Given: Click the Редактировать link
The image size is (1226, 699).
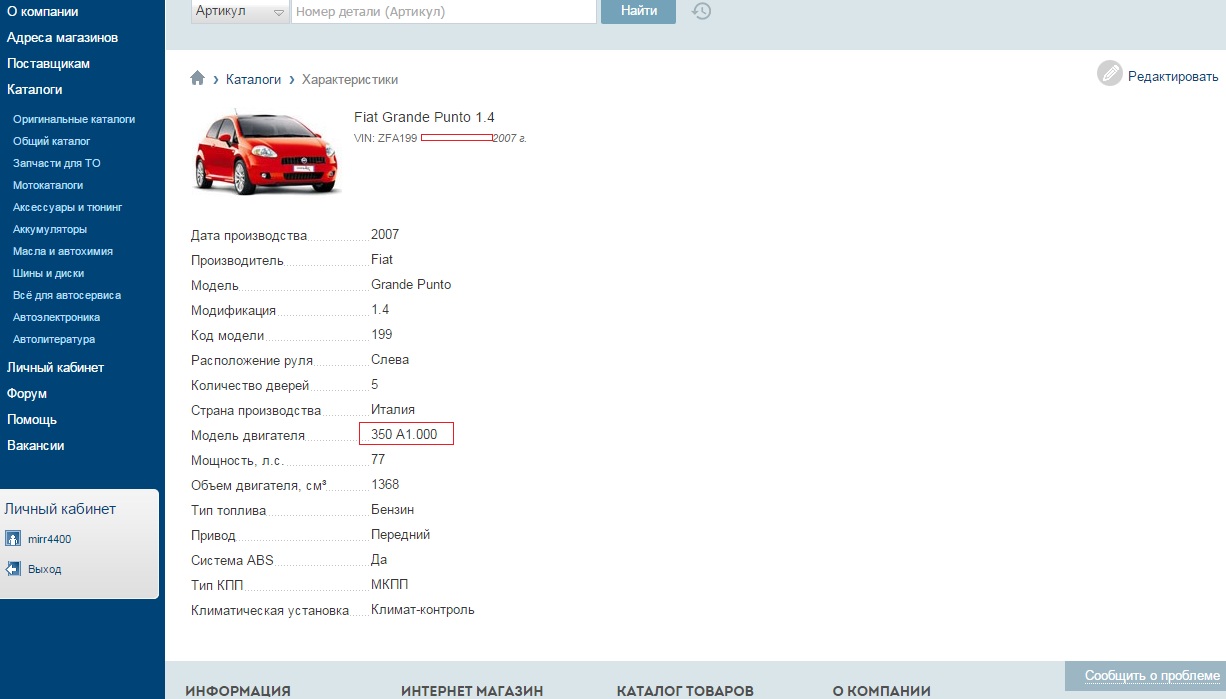Looking at the screenshot, I should pos(1173,76).
